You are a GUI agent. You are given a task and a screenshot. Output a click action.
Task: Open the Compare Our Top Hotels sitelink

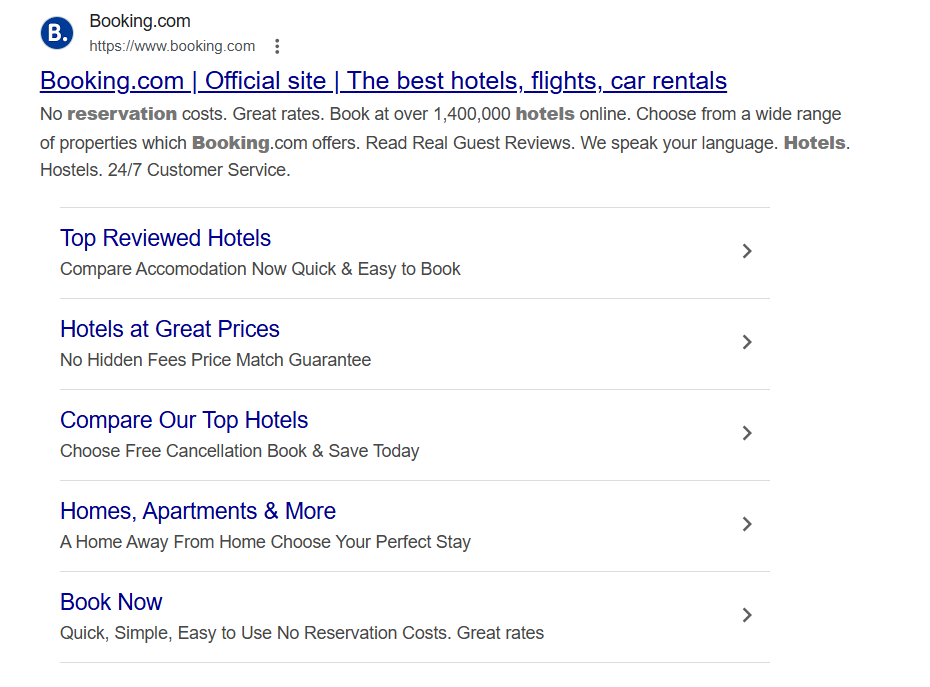click(184, 420)
